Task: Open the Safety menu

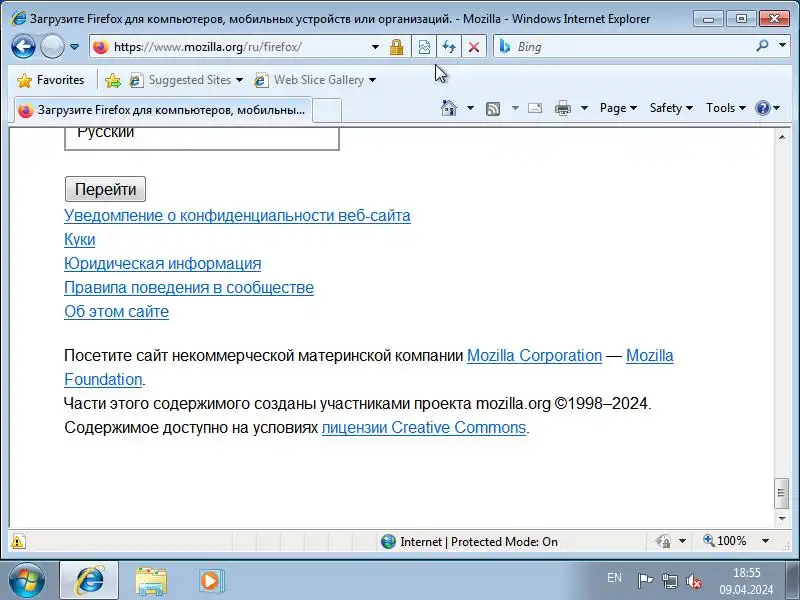Action: point(671,108)
